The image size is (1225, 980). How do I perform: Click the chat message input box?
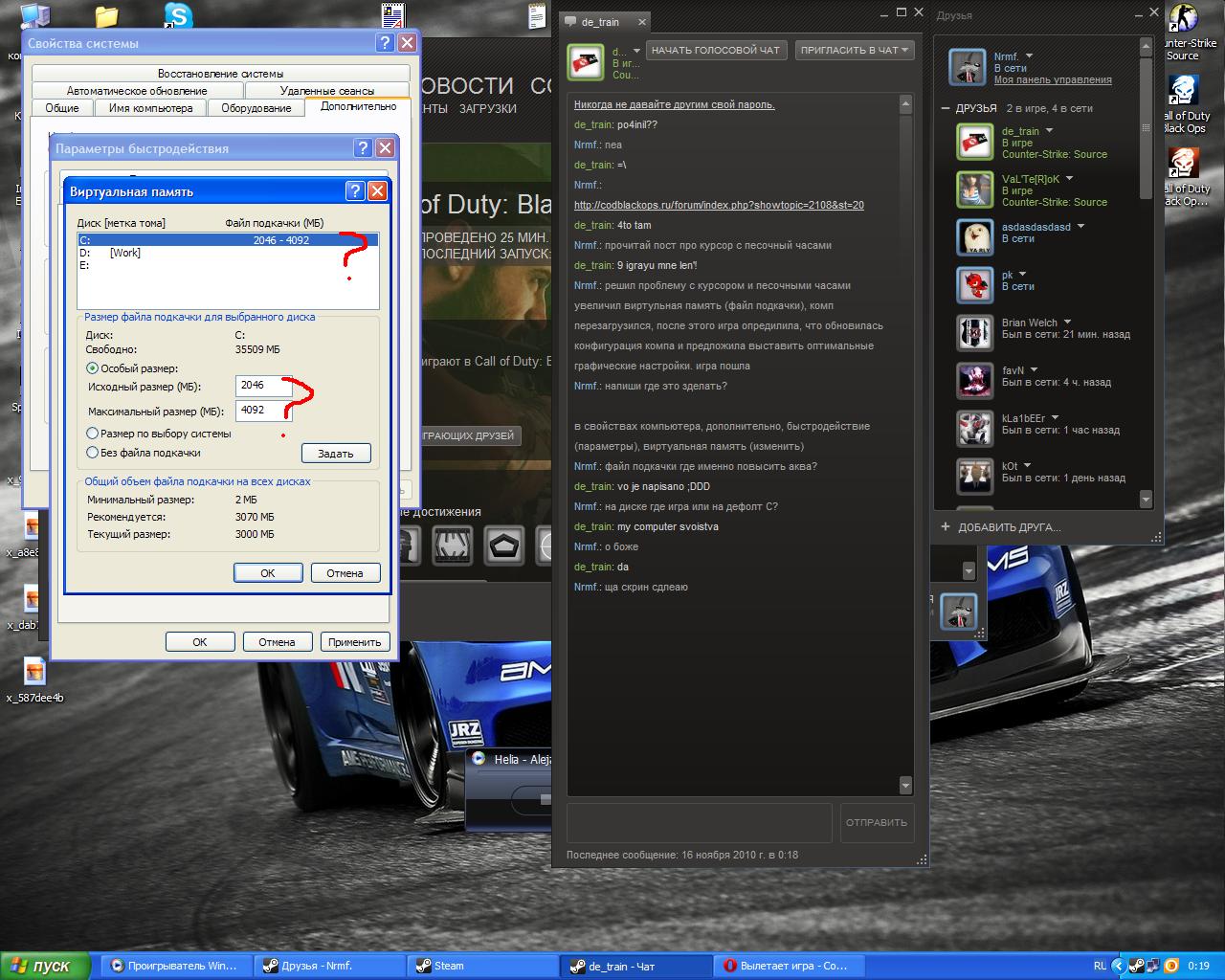[700, 822]
